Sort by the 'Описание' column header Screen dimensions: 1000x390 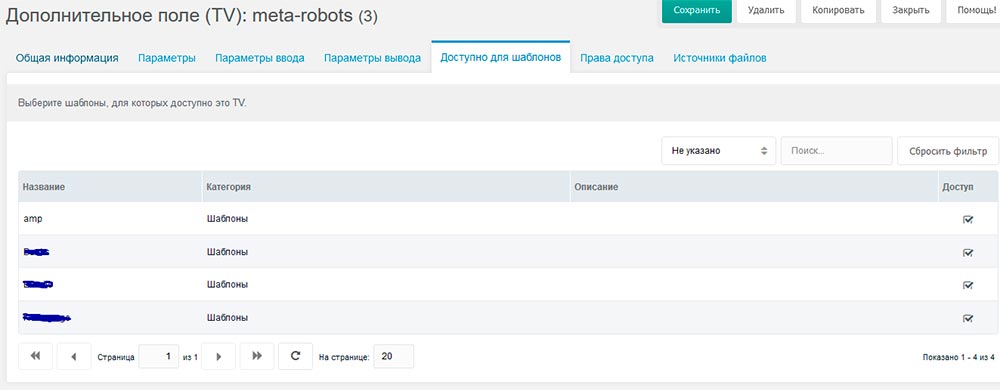754,187
